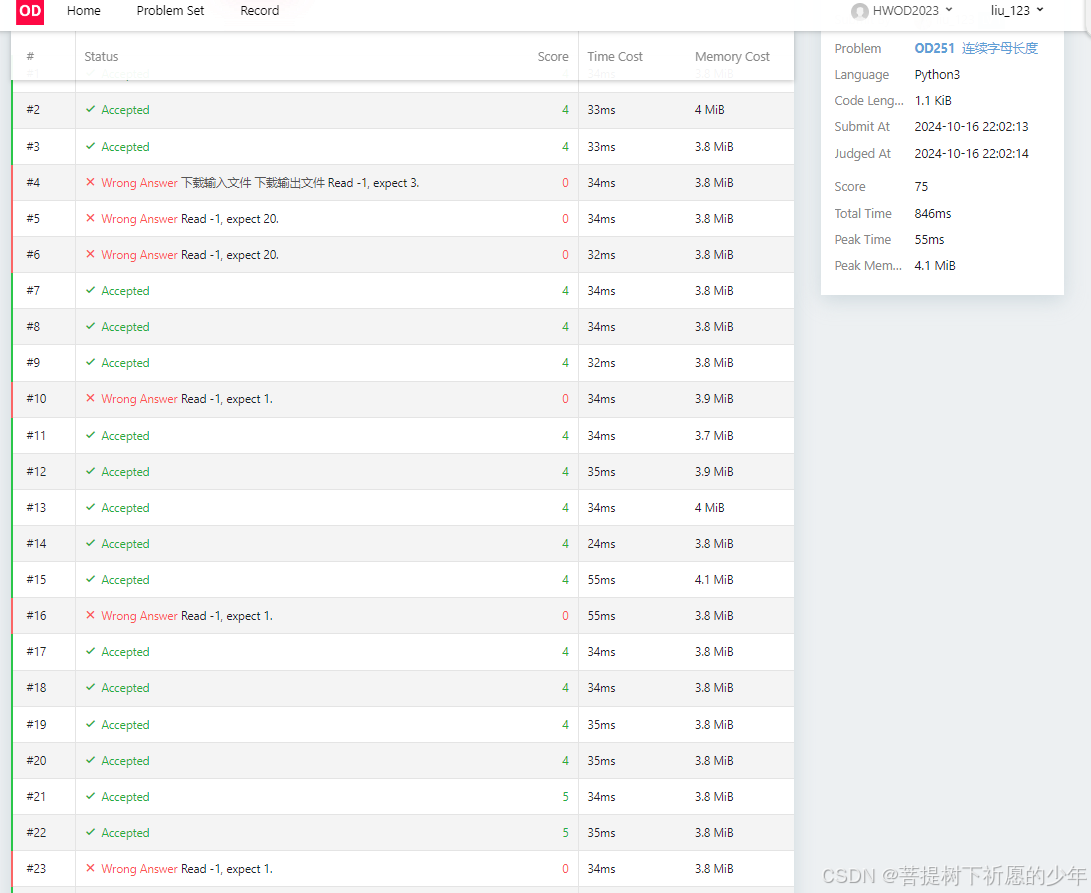Expand the HWOD2023 dropdown

[x=911, y=10]
